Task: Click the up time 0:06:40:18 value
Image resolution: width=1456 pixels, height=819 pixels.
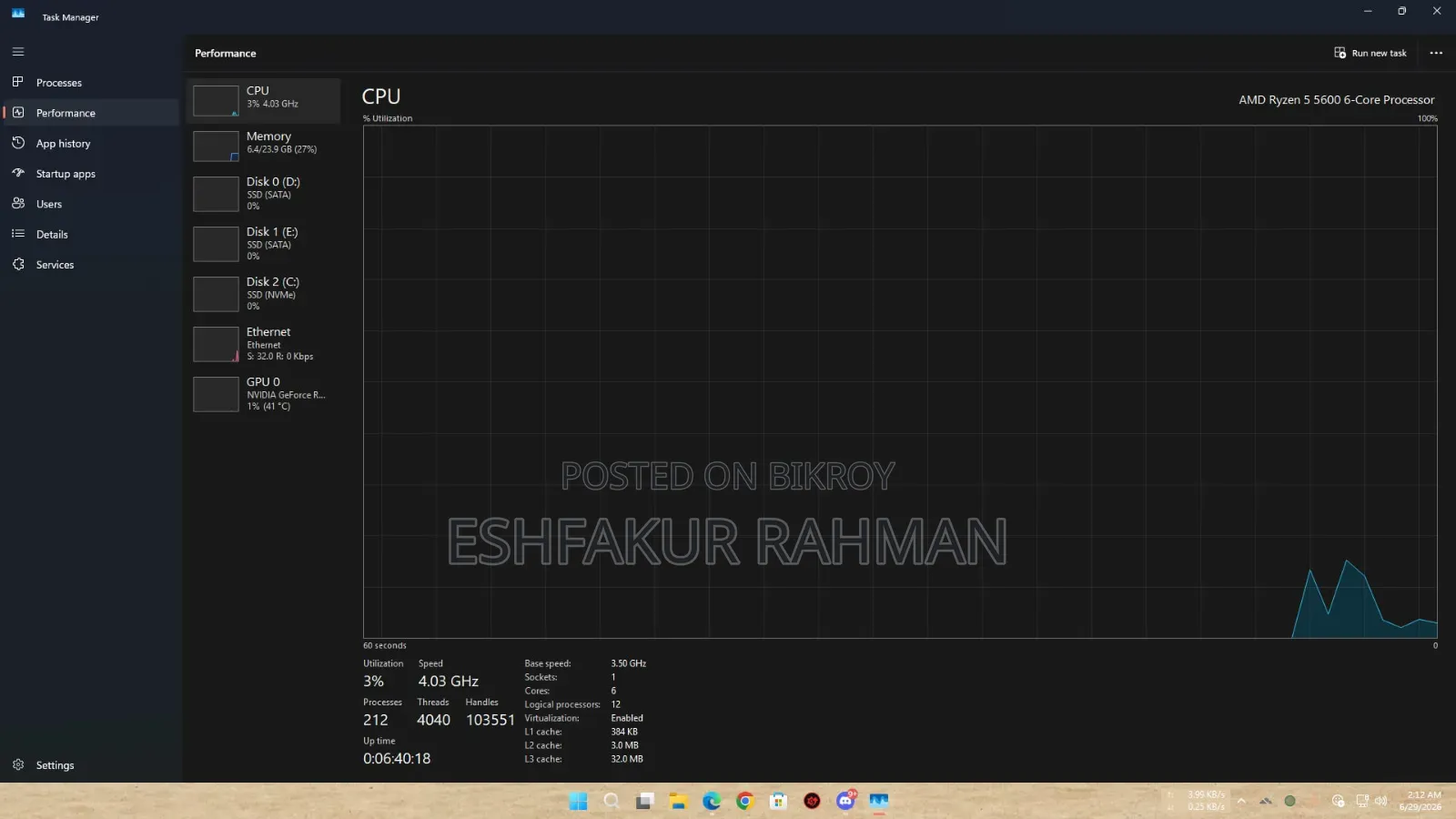Action: pos(397,759)
